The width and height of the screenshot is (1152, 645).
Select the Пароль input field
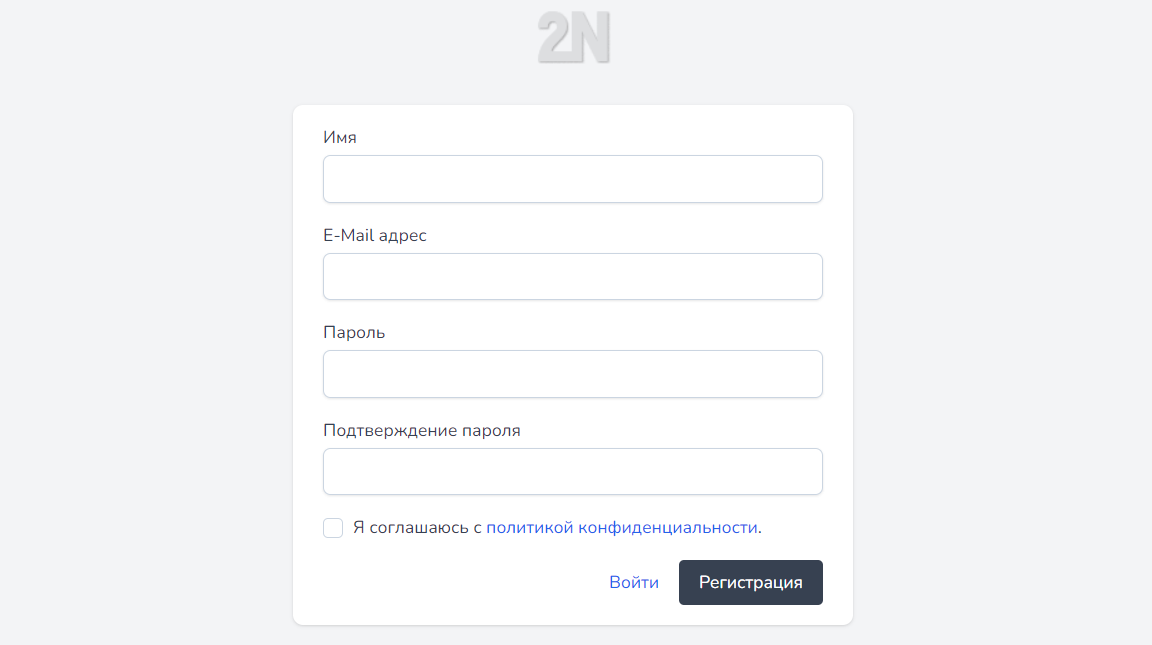coord(572,373)
